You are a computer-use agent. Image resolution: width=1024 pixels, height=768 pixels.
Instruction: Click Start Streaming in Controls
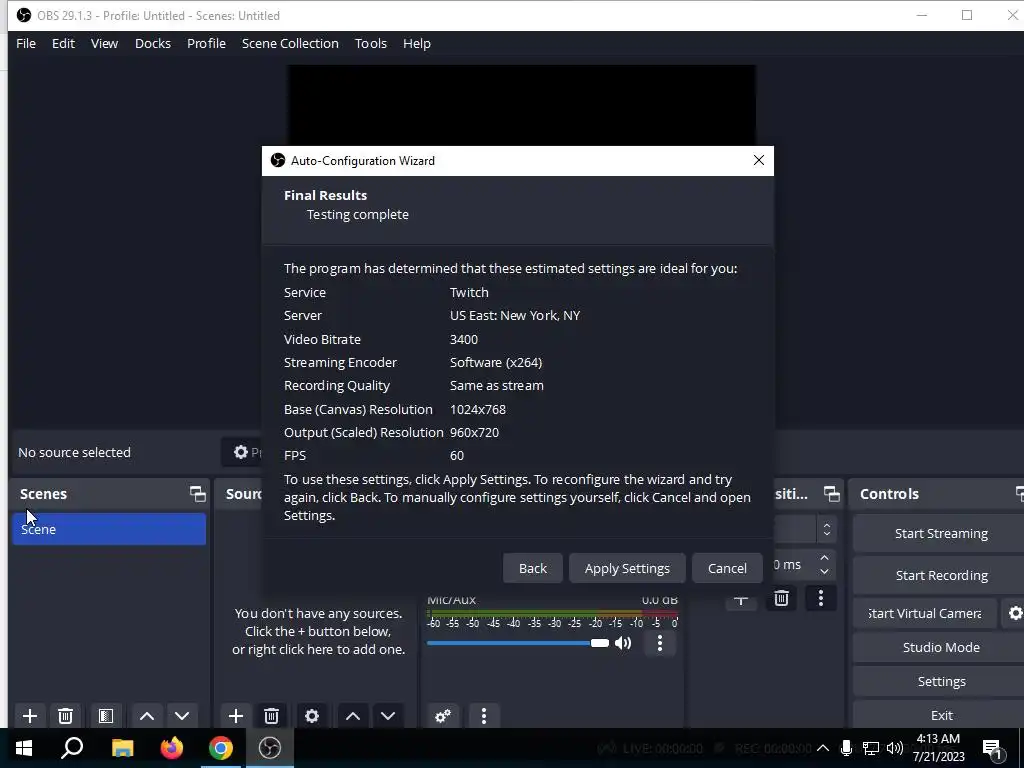point(940,534)
